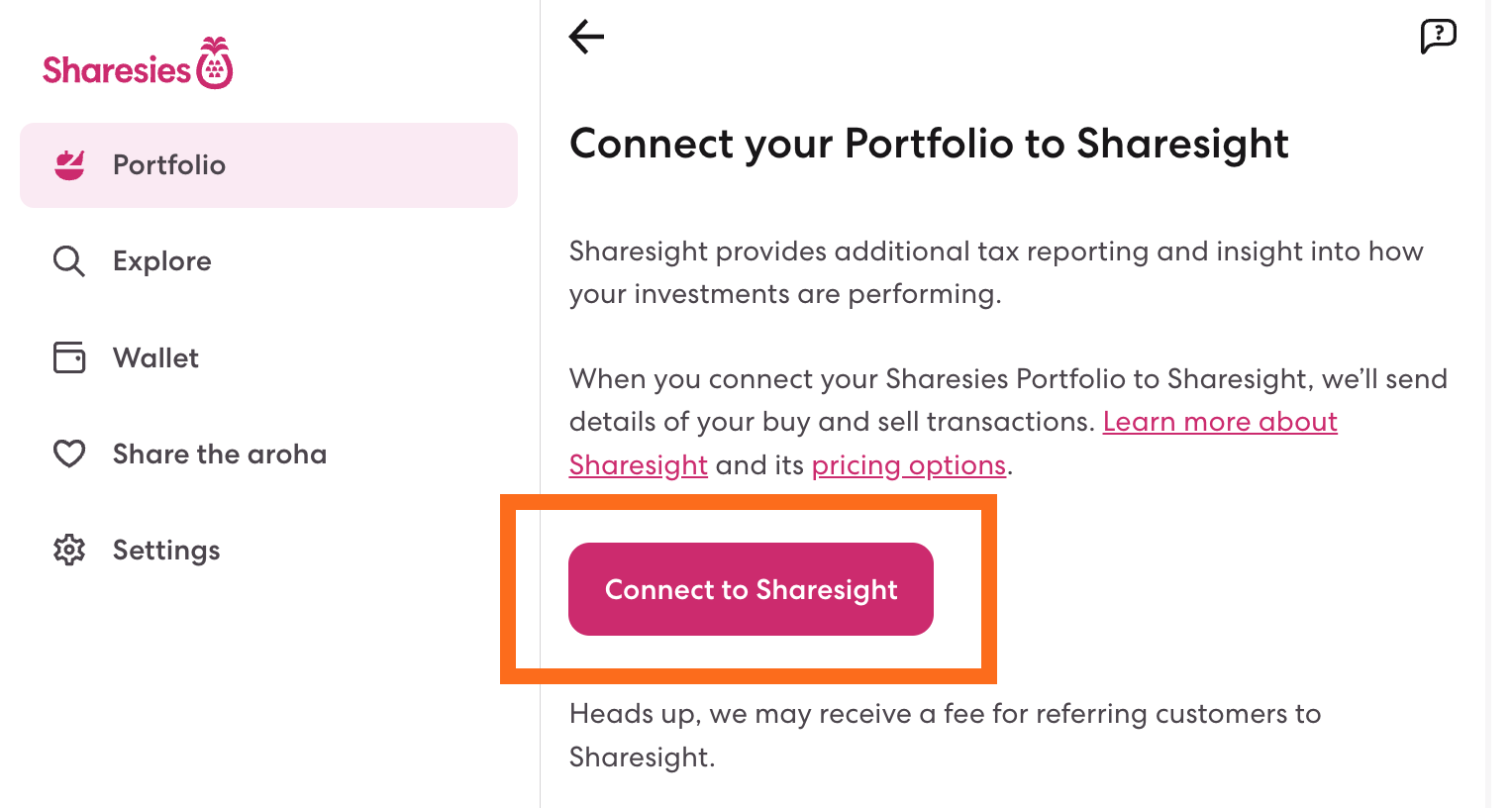1512x808 pixels.
Task: Click the magnifying glass icon beside Explore
Action: (69, 260)
